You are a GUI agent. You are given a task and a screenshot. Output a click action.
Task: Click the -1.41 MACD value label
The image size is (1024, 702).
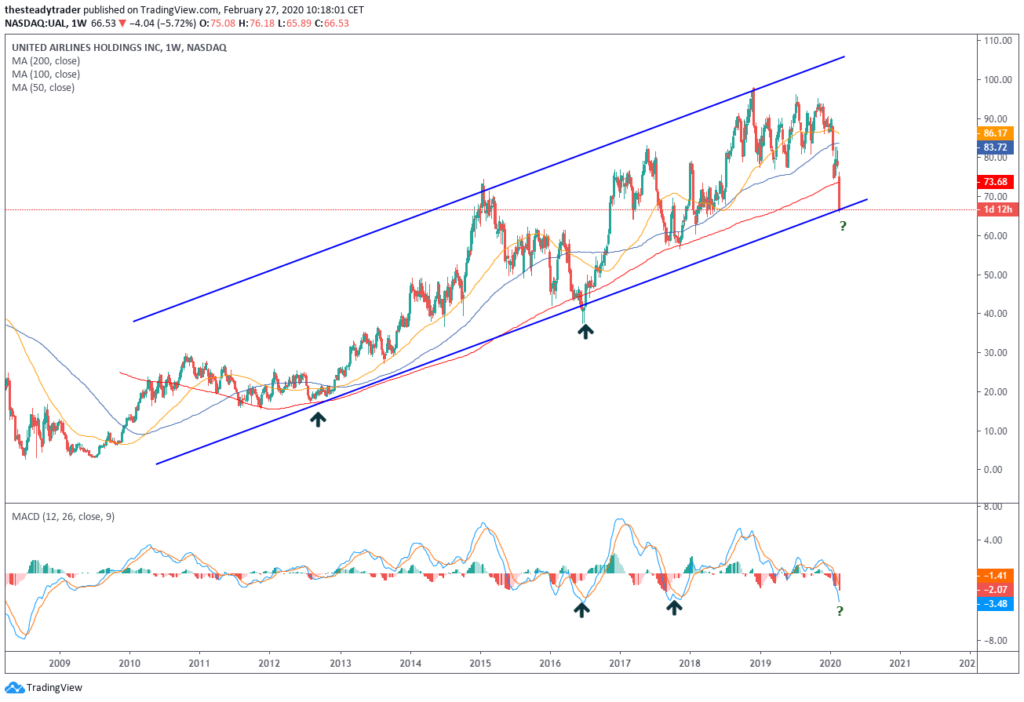click(995, 575)
